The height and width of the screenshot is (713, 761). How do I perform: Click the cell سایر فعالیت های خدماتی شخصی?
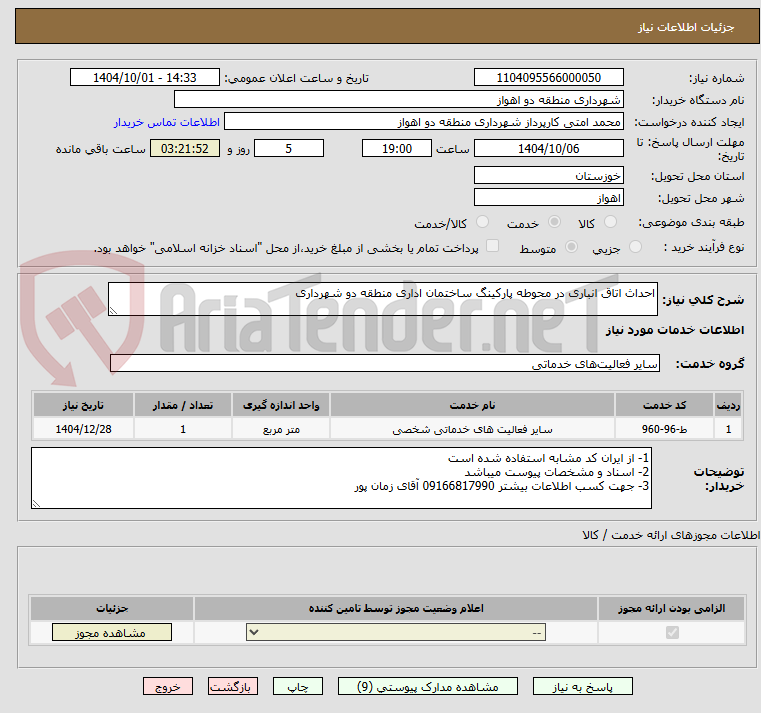click(x=472, y=429)
